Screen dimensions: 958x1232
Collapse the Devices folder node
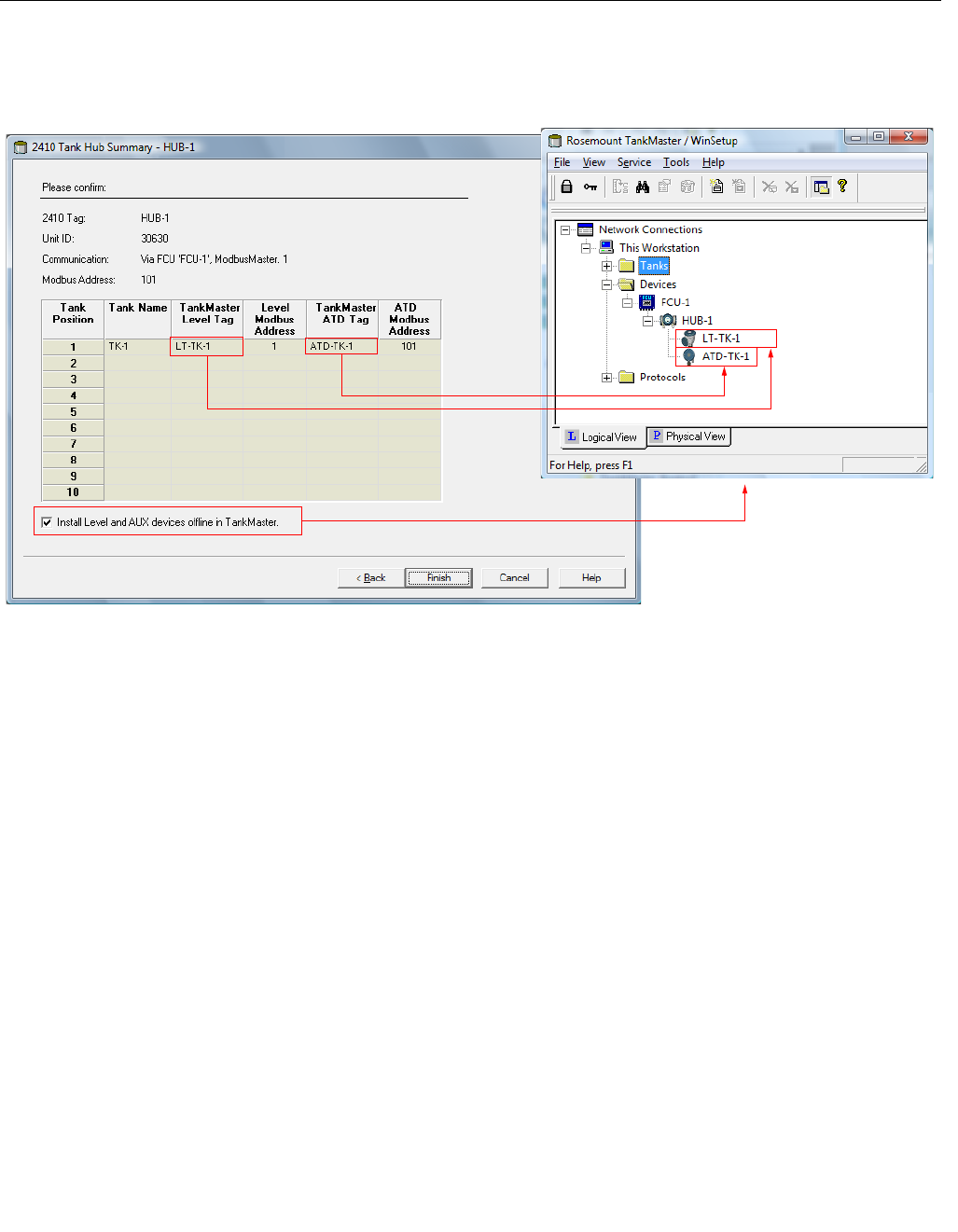606,284
